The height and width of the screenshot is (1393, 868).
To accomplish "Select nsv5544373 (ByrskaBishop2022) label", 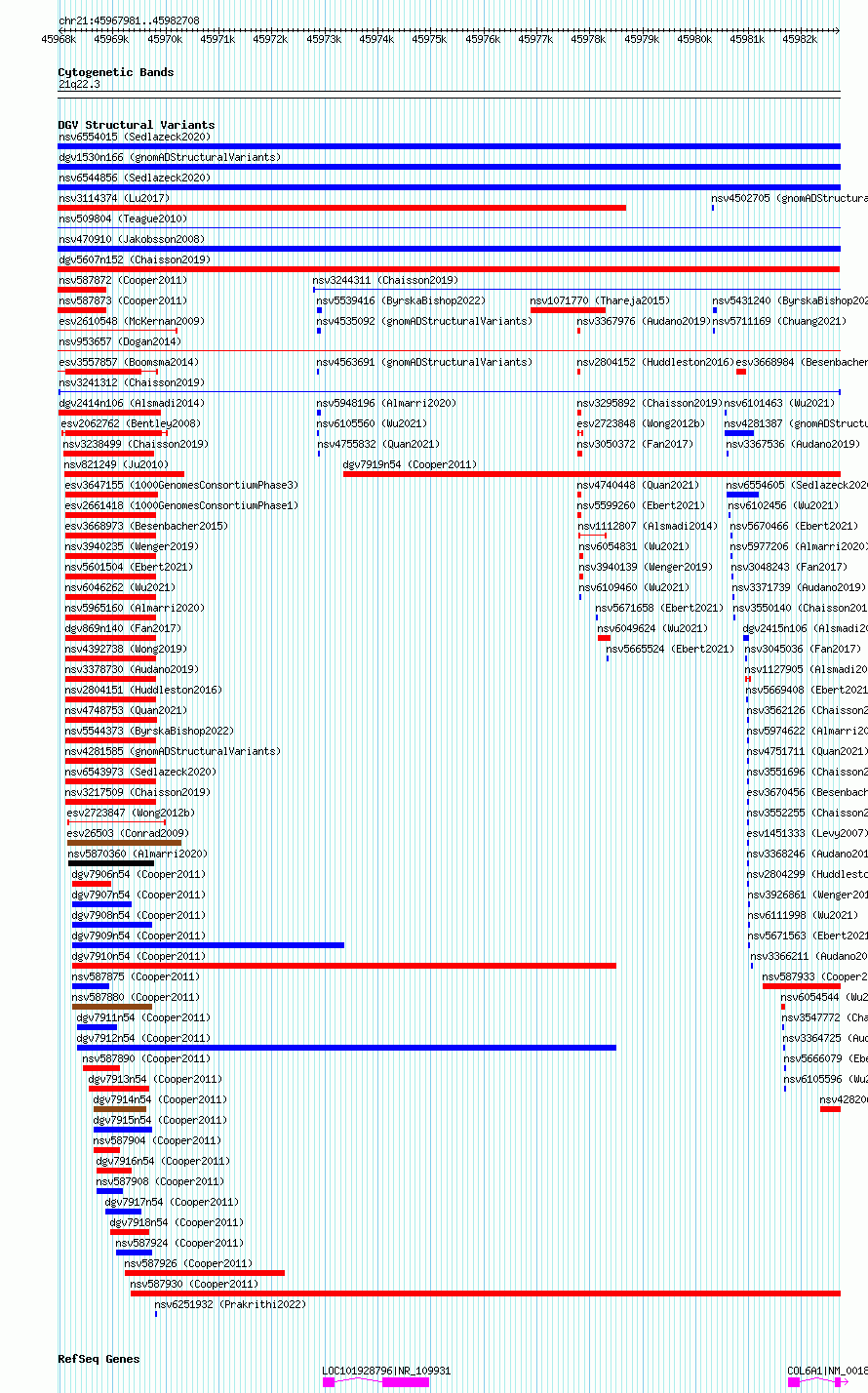I will pos(149,731).
